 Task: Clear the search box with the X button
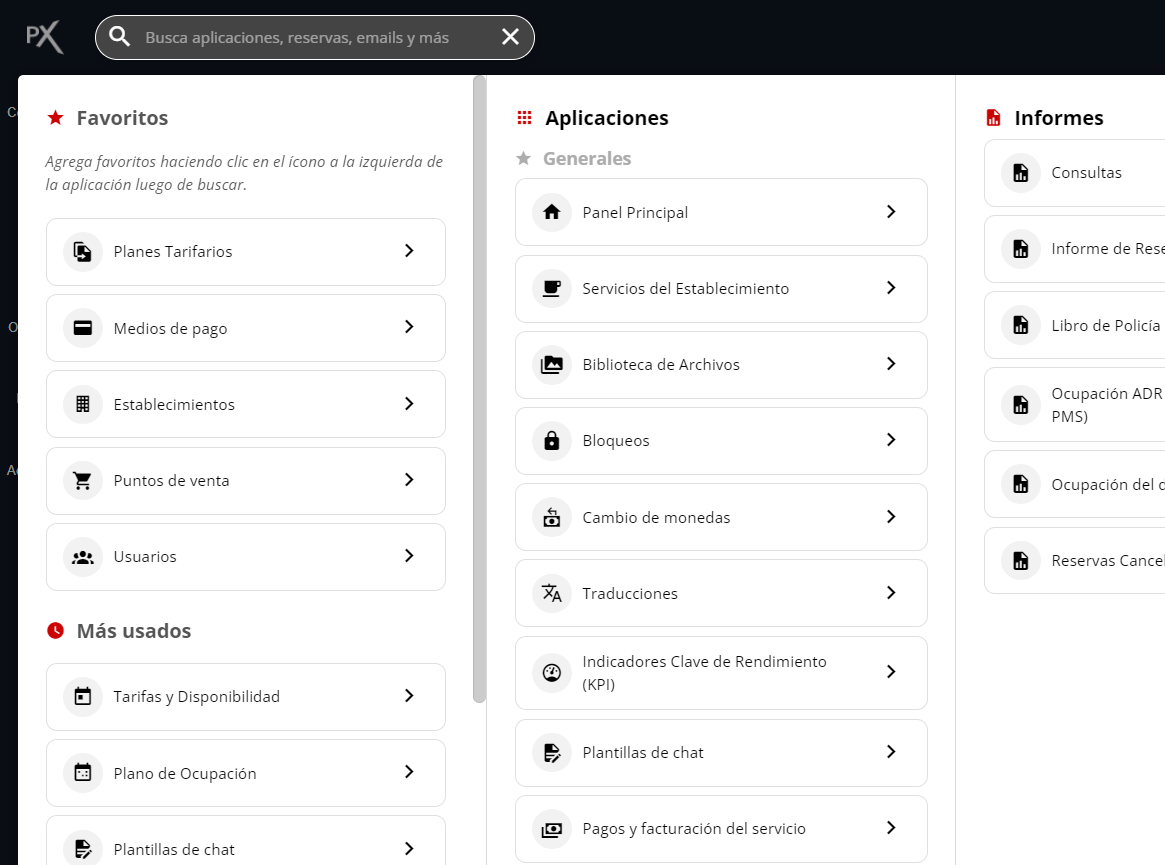pos(510,37)
